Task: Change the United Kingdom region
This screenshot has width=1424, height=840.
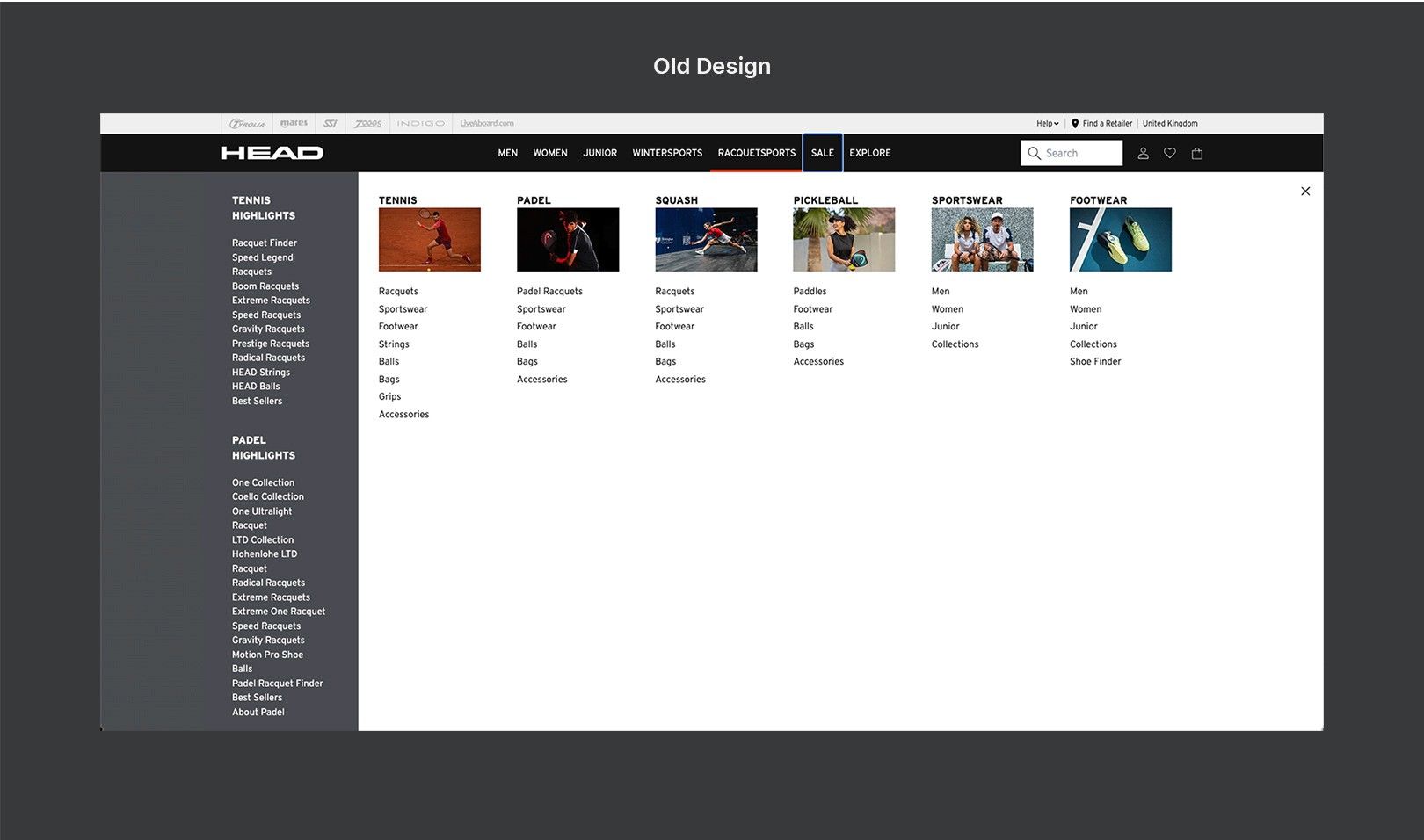Action: tap(1170, 124)
